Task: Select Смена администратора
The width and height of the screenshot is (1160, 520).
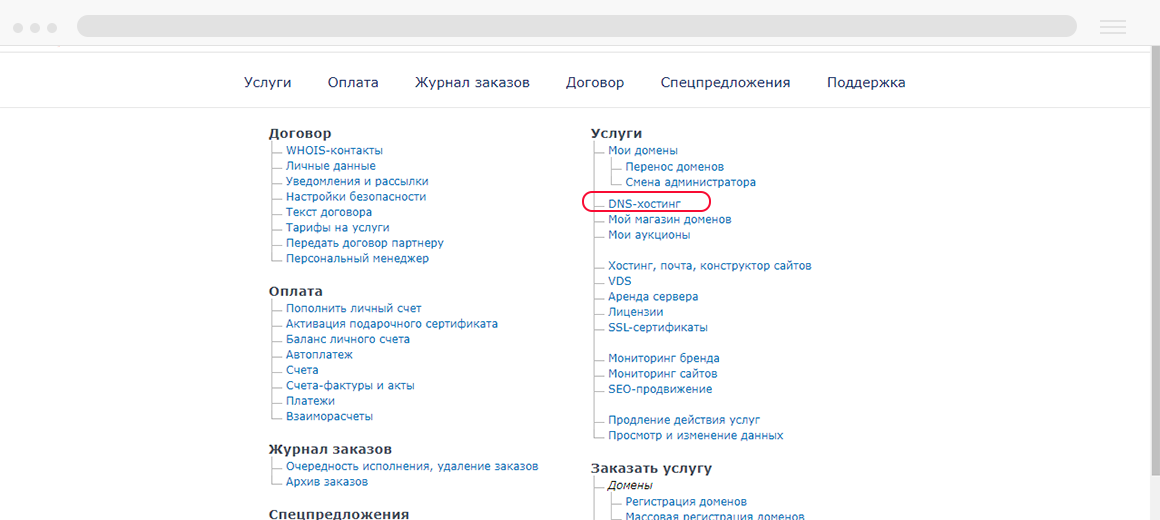Action: coord(690,182)
